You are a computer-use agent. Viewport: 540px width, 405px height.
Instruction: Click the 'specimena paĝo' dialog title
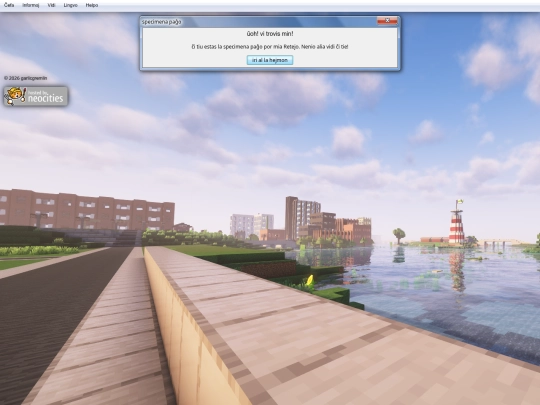coord(162,22)
